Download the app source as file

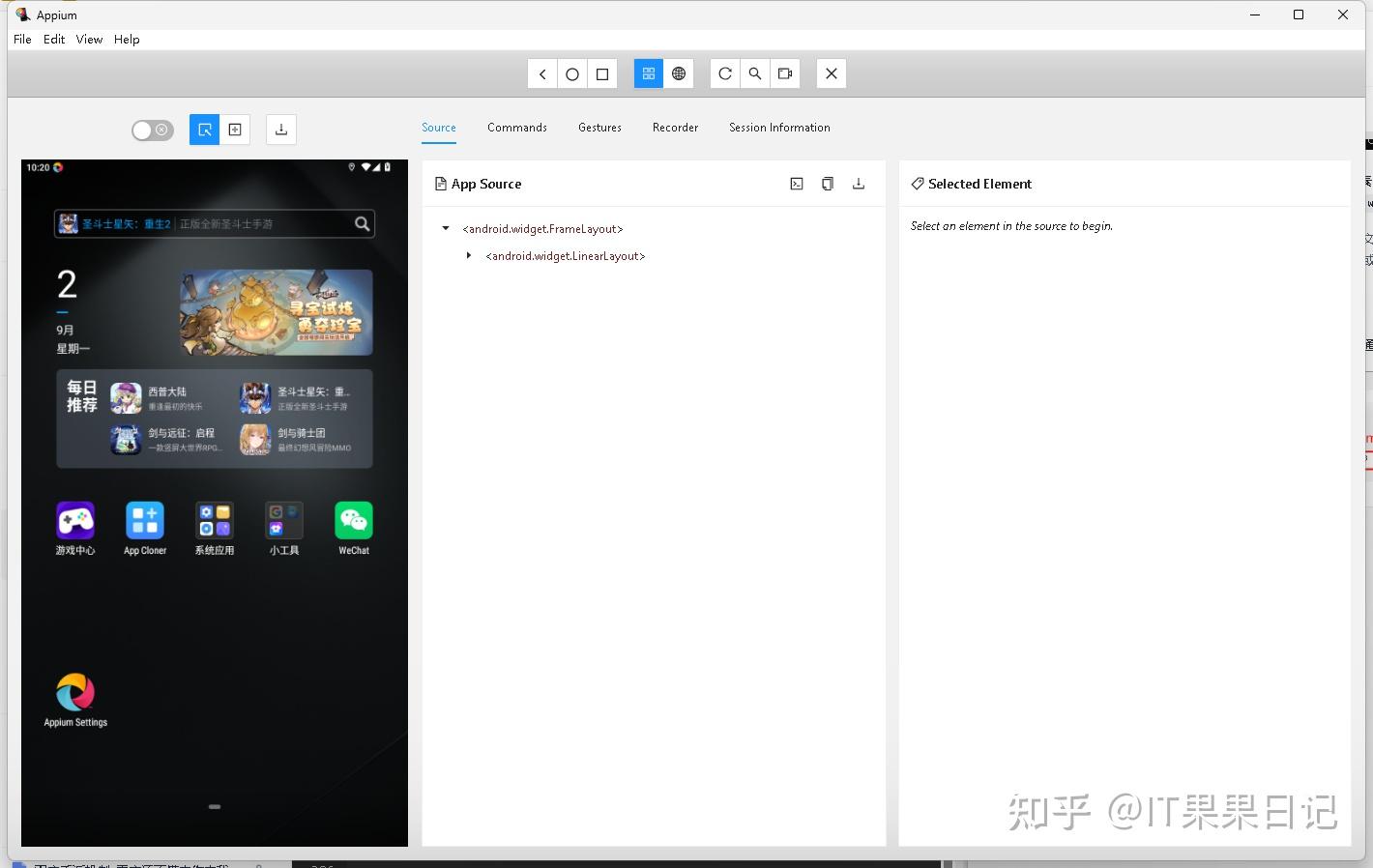tap(859, 184)
